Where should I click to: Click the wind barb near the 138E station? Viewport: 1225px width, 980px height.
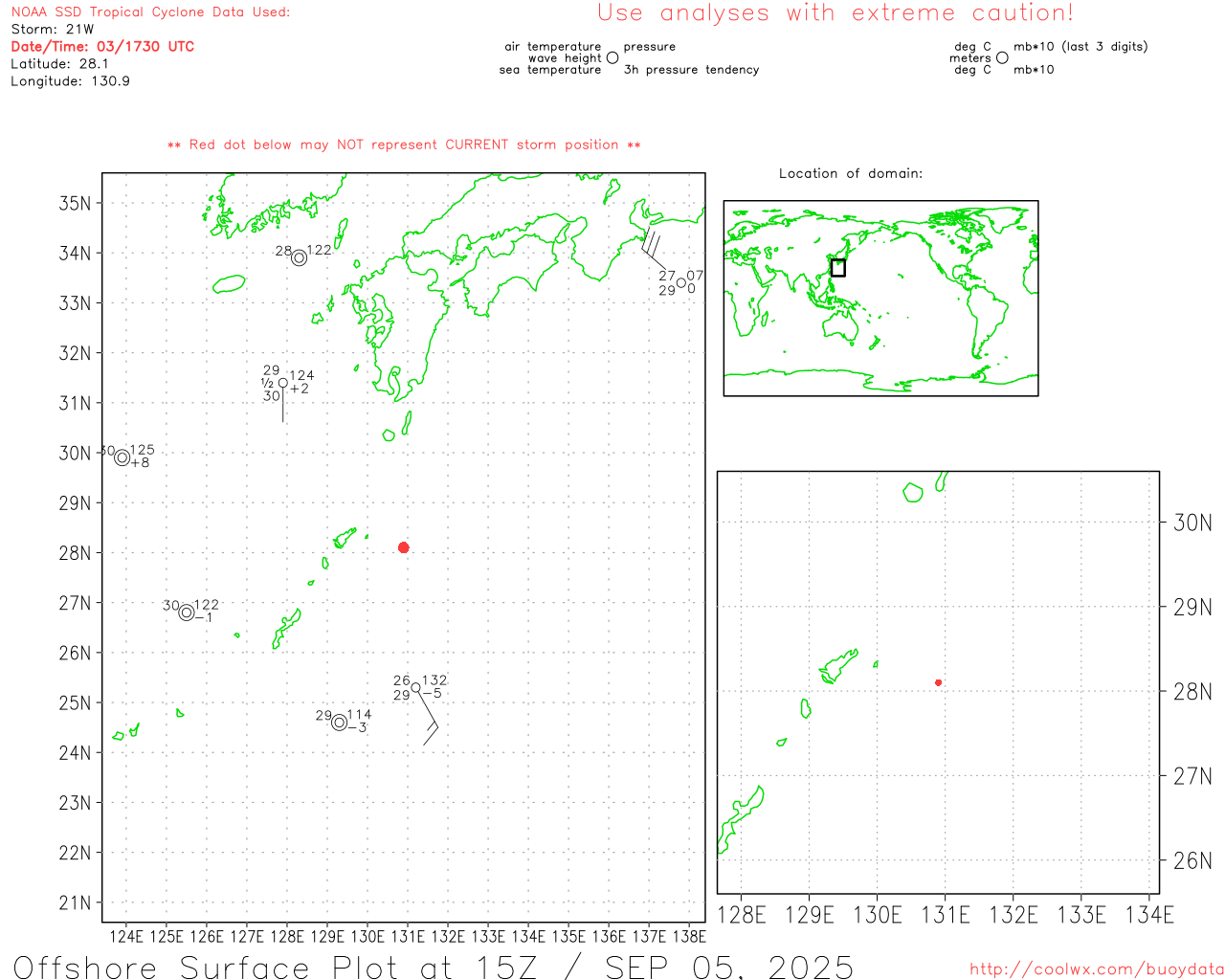pyautogui.click(x=655, y=247)
